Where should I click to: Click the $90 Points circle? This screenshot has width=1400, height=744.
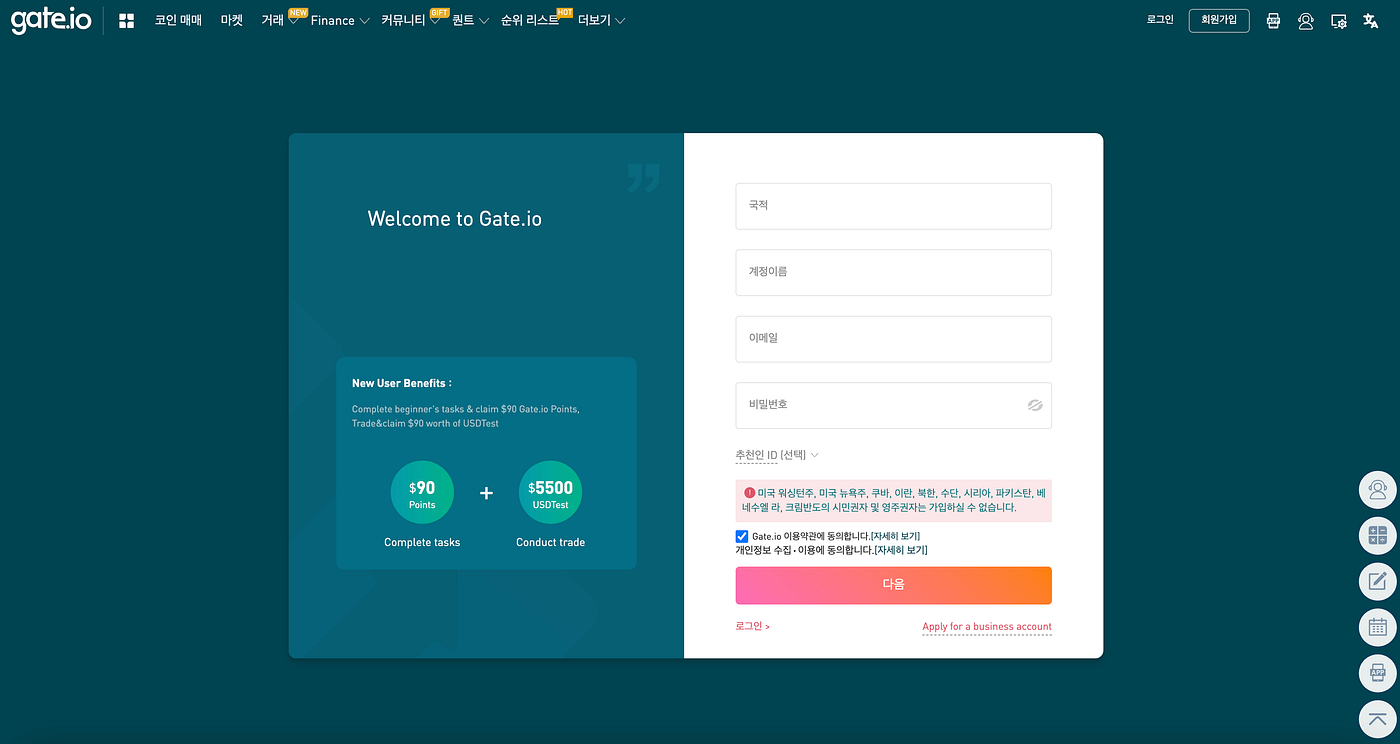(x=422, y=492)
